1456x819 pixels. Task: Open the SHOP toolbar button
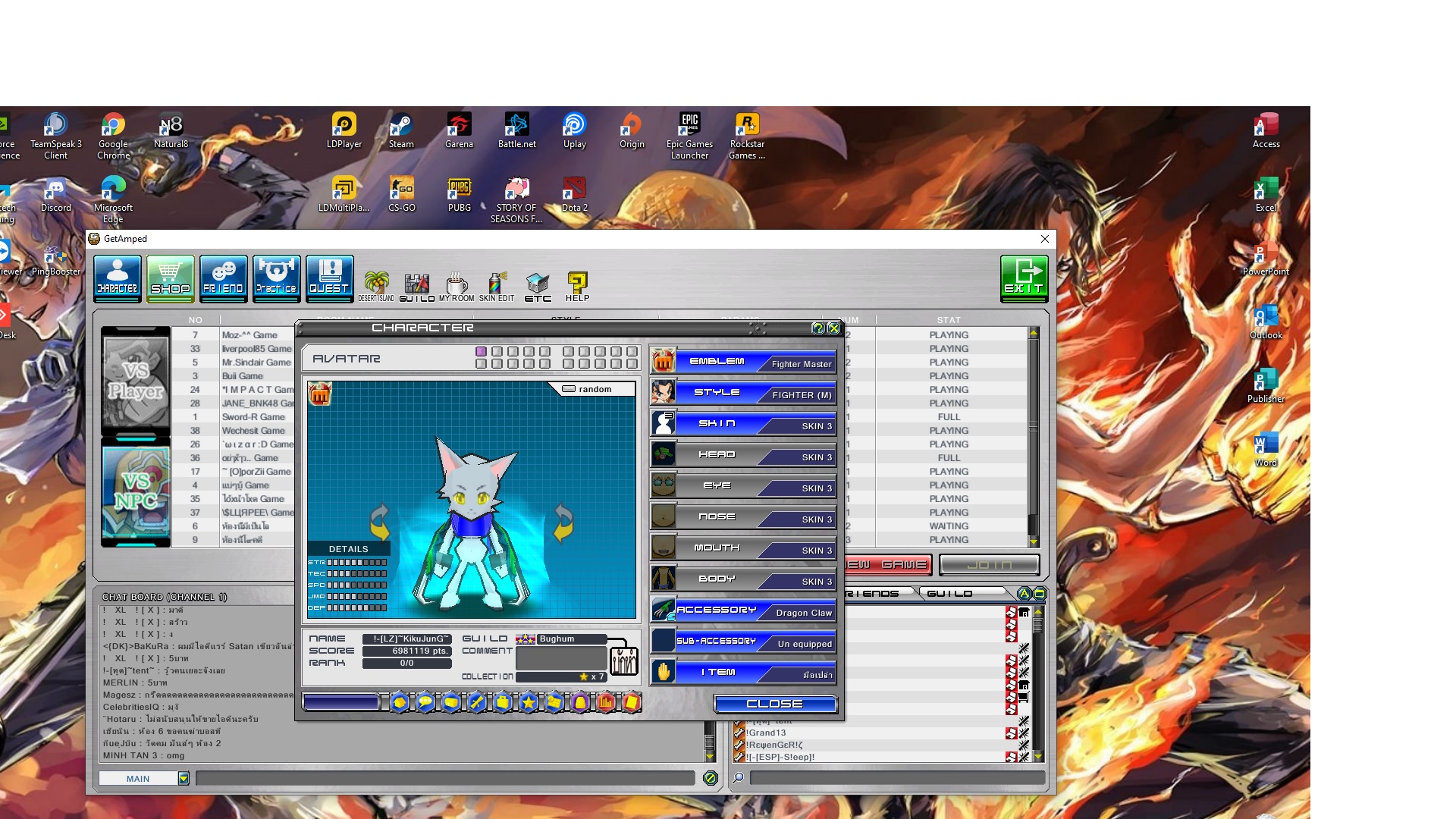pyautogui.click(x=171, y=278)
